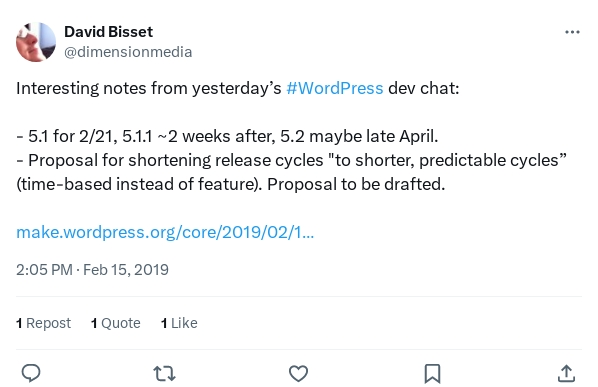Follow the make.wordpress.org/core link
Screen dimensions: 598x387
pos(165,232)
